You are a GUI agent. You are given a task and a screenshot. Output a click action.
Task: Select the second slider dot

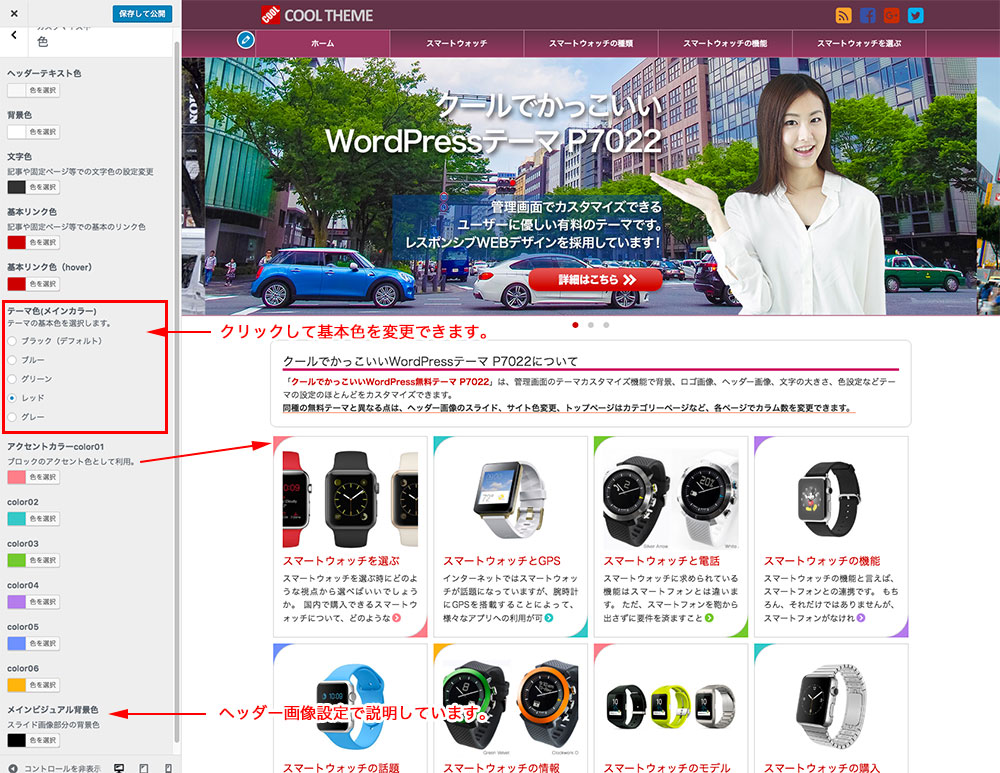(591, 325)
